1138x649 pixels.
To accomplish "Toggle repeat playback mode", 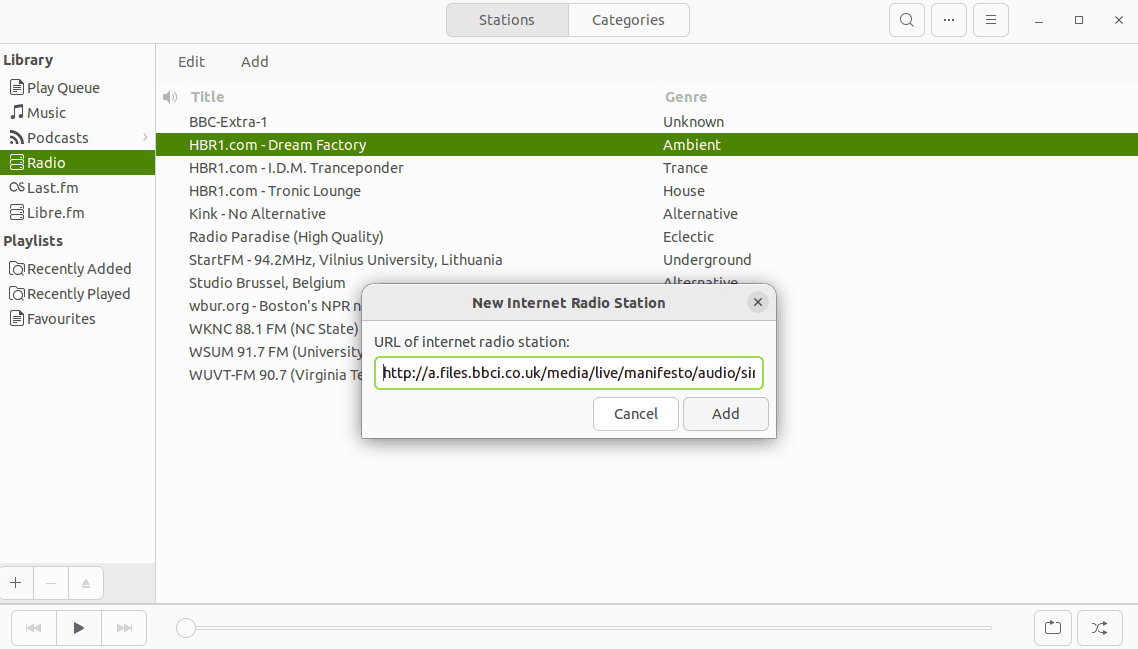I will point(1052,627).
